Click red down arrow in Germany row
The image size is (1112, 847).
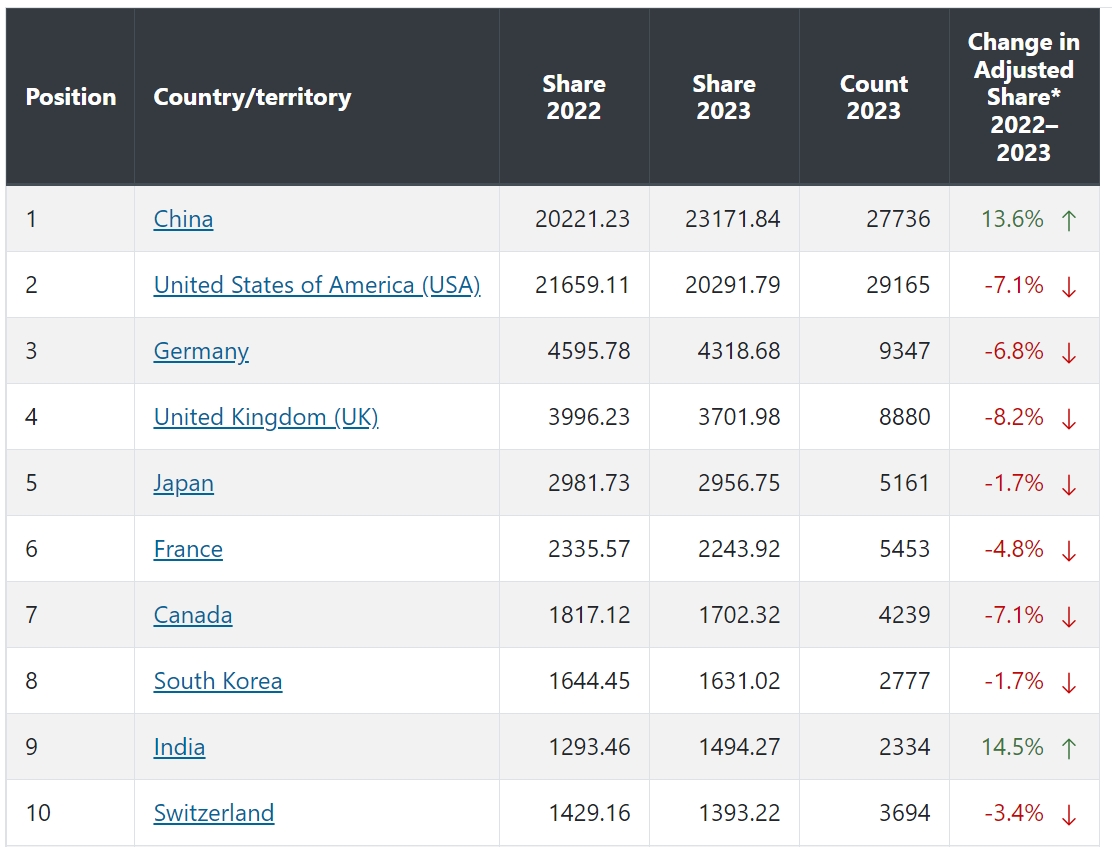1068,352
